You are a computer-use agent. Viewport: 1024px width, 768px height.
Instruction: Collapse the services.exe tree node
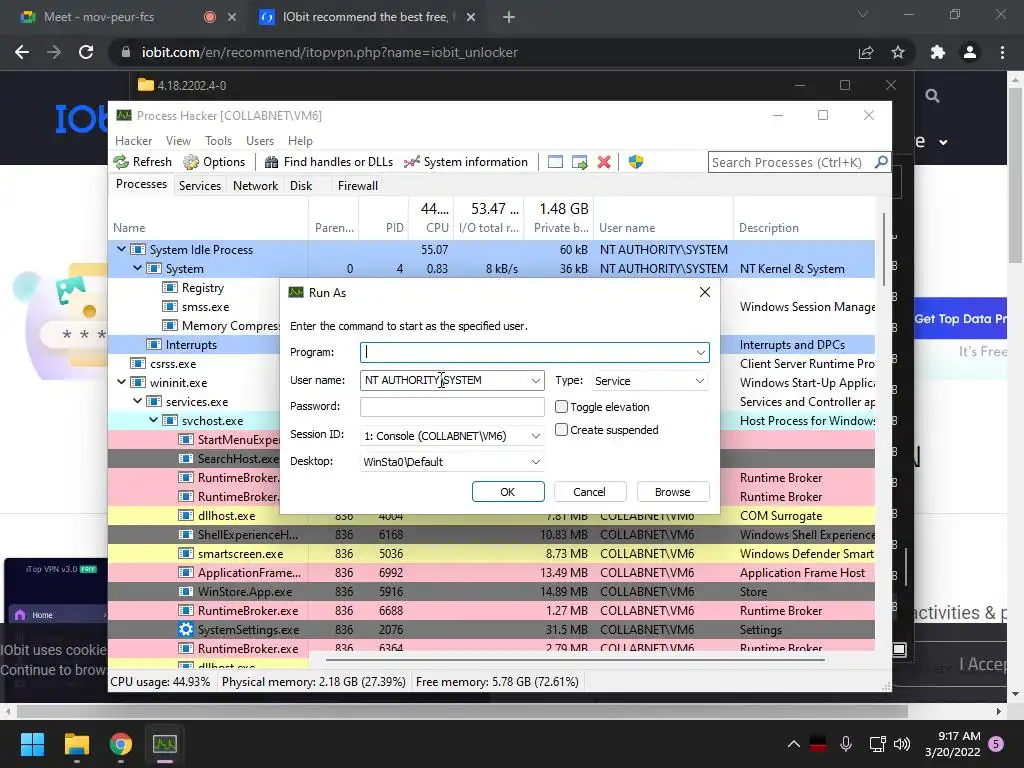137,401
